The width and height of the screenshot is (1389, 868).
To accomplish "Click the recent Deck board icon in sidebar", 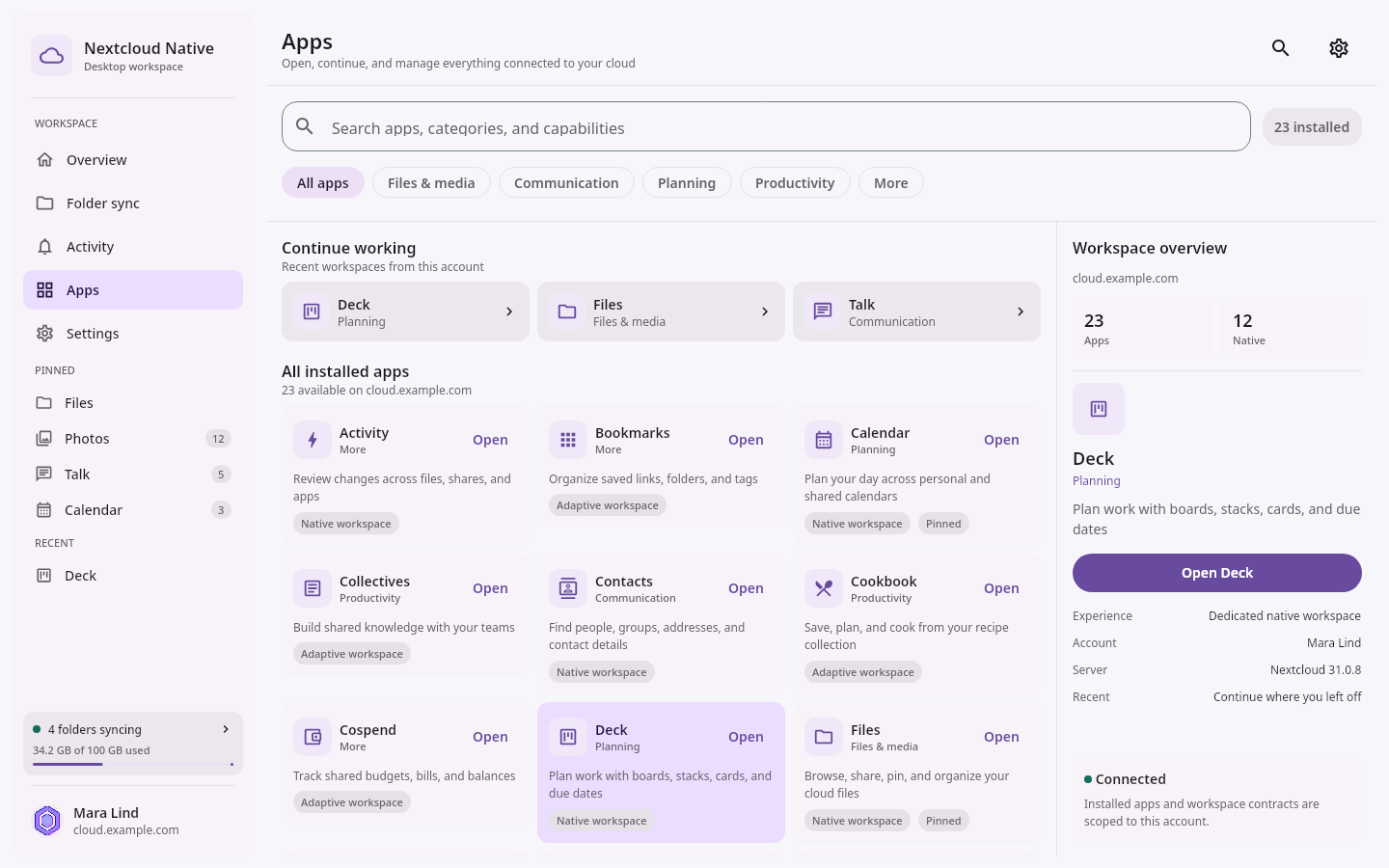I will [43, 576].
